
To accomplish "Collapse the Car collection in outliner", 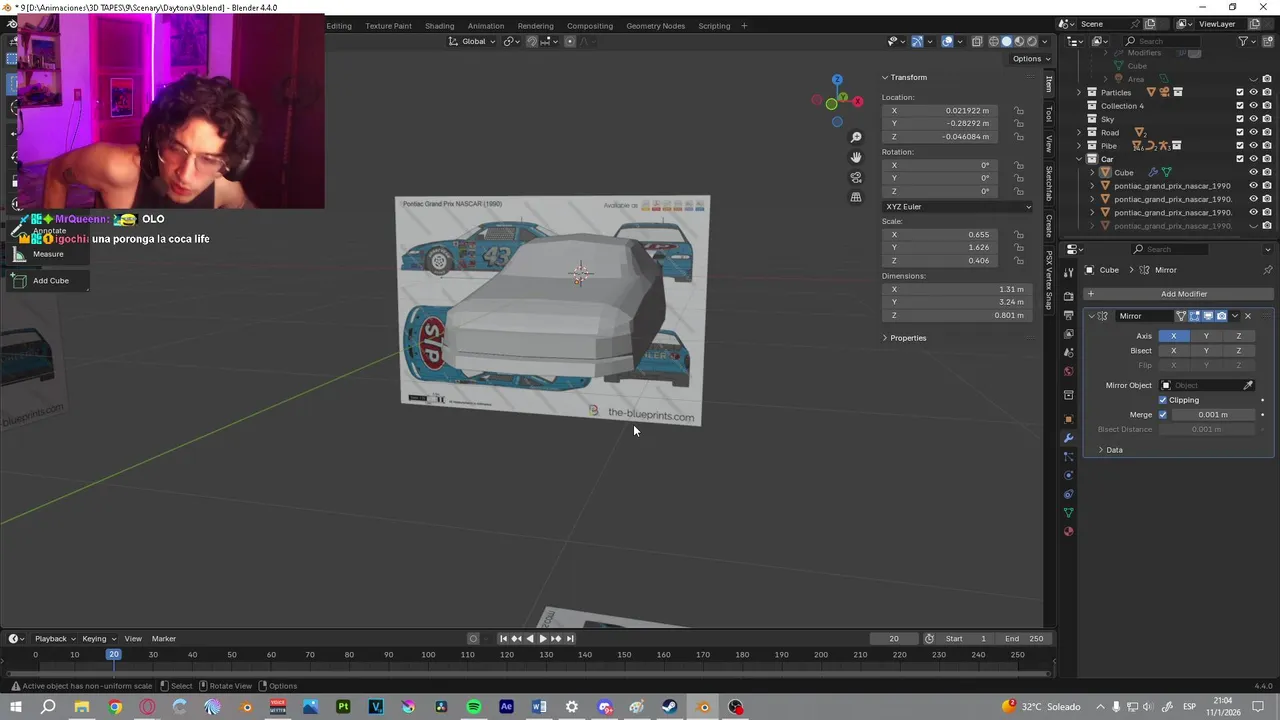I will point(1080,159).
